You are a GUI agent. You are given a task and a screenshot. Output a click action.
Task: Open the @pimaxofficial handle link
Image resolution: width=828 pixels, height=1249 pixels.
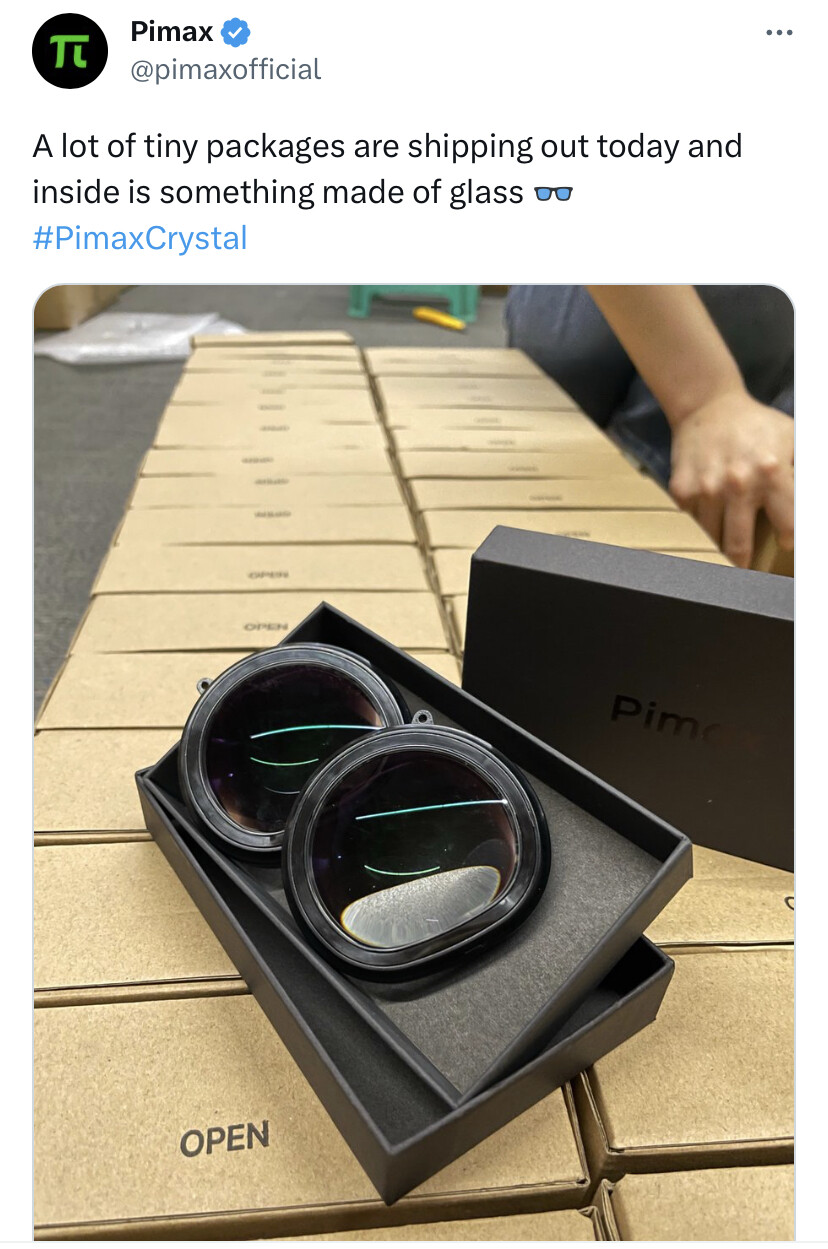coord(225,69)
